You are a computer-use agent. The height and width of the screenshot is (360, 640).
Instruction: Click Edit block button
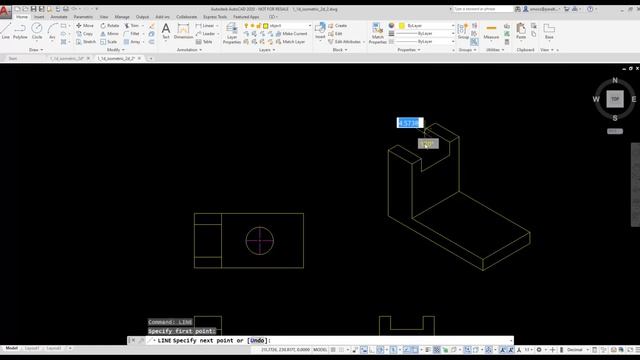(x=336, y=33)
